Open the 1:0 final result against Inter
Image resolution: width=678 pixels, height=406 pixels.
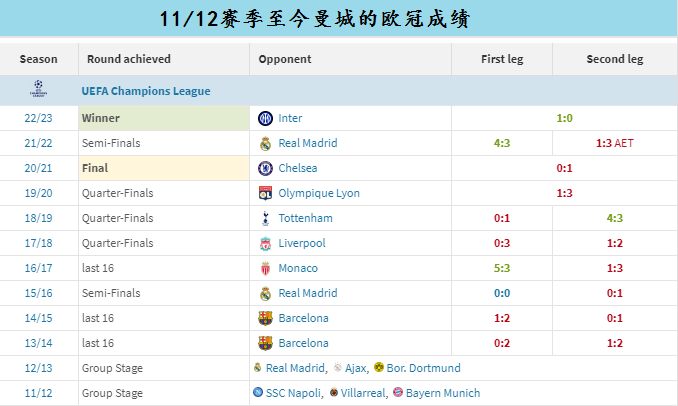(x=564, y=118)
